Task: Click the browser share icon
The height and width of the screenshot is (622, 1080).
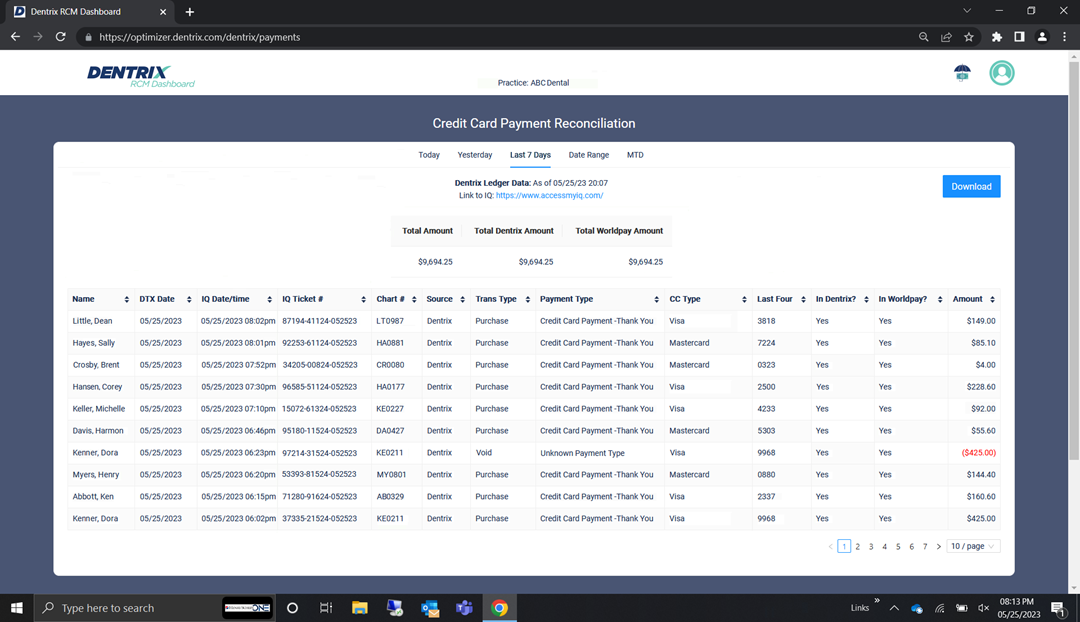Action: pyautogui.click(x=945, y=36)
